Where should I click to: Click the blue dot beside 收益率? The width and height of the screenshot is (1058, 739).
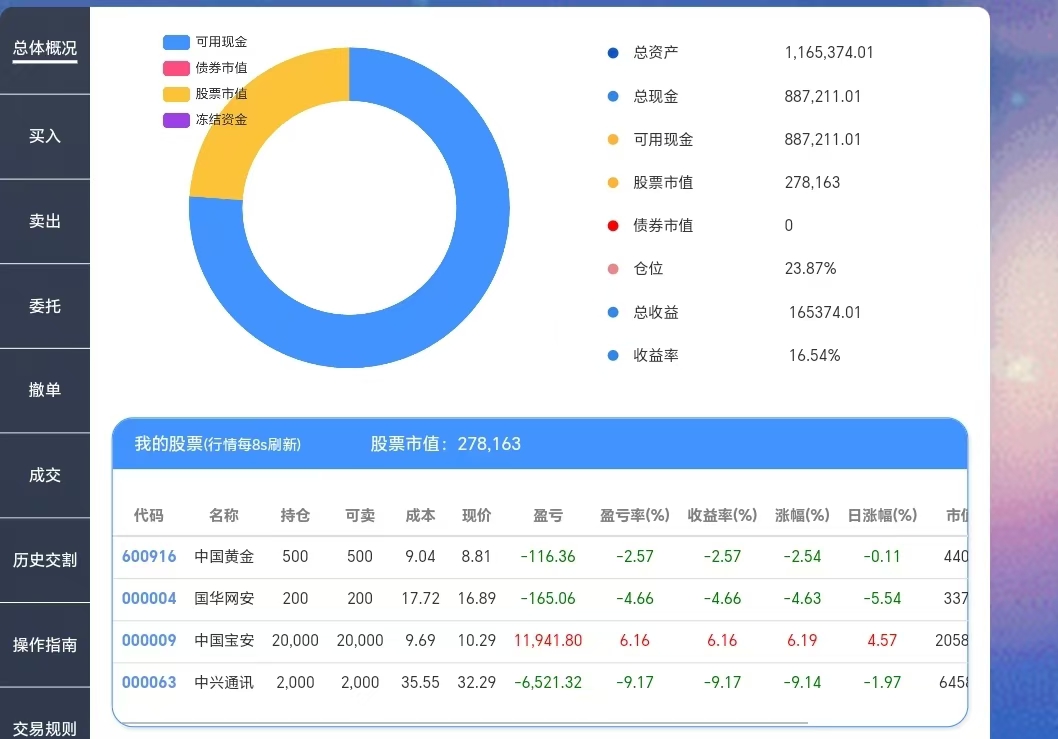coord(611,355)
